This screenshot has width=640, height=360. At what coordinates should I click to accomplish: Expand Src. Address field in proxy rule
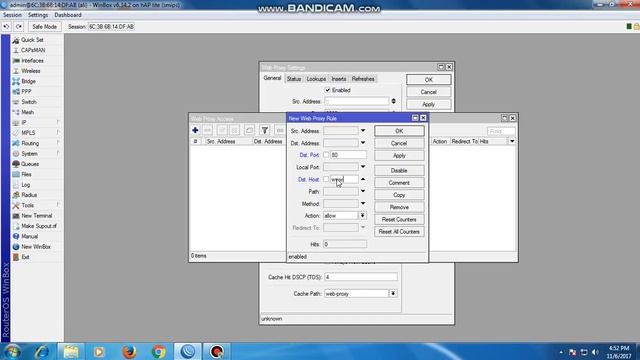363,131
